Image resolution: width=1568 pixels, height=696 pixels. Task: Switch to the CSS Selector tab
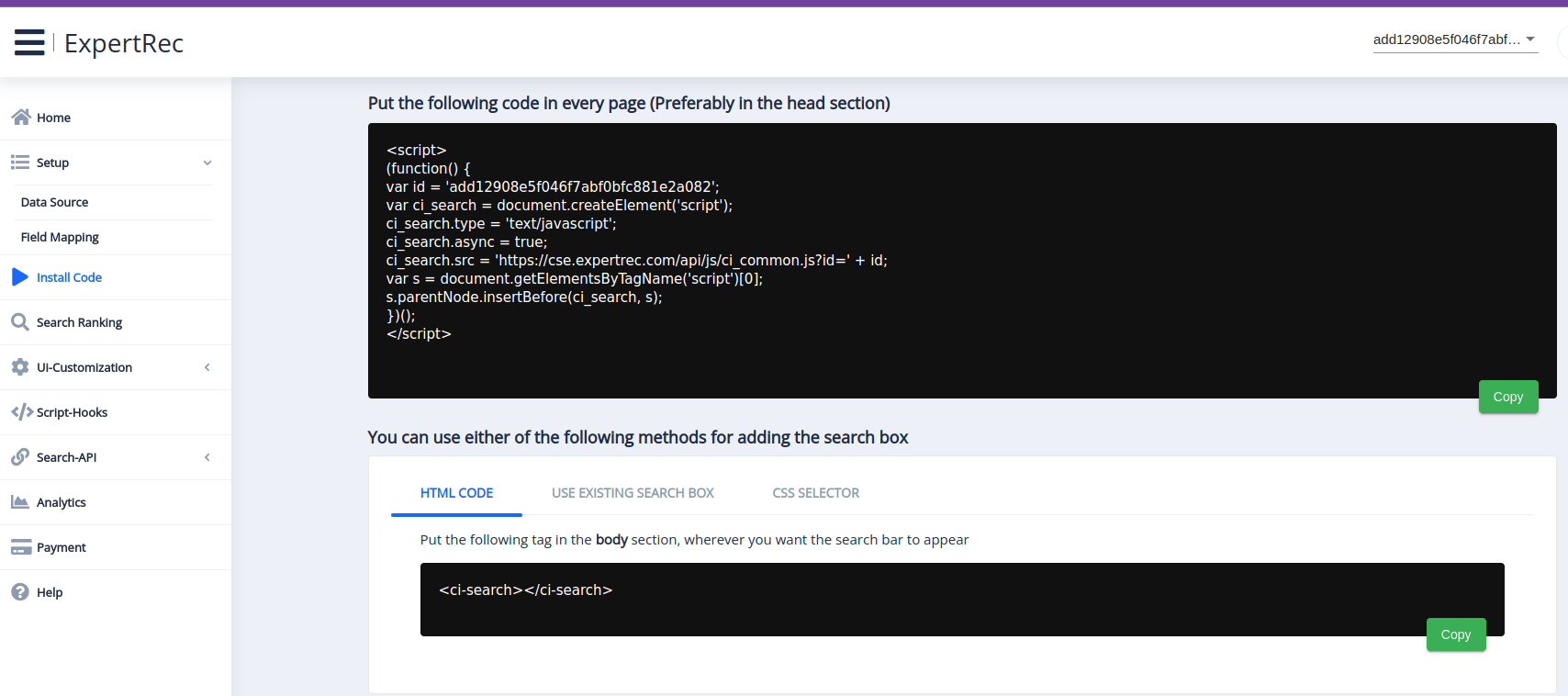click(x=815, y=493)
